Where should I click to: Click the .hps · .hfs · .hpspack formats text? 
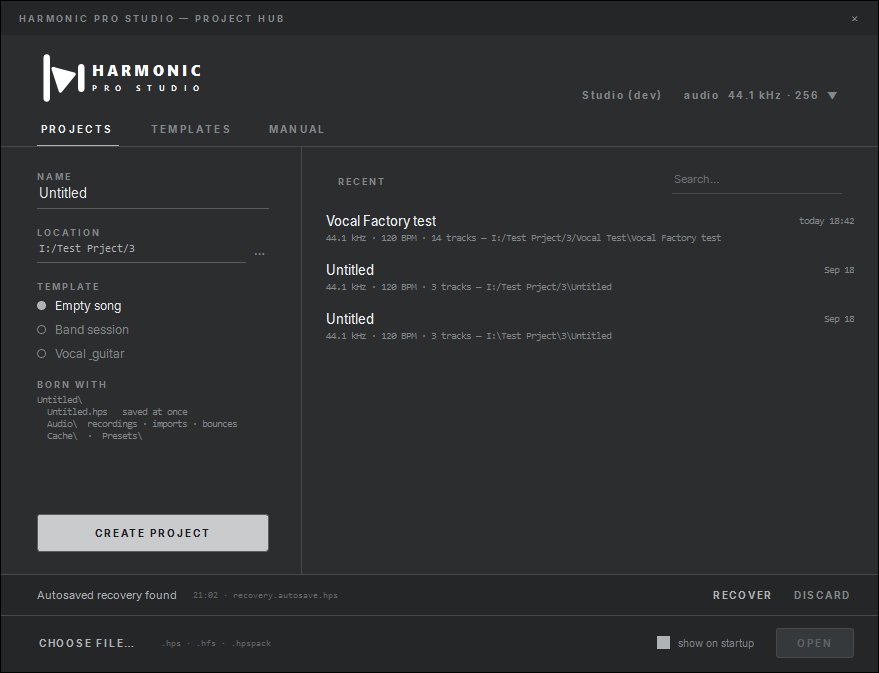point(216,643)
